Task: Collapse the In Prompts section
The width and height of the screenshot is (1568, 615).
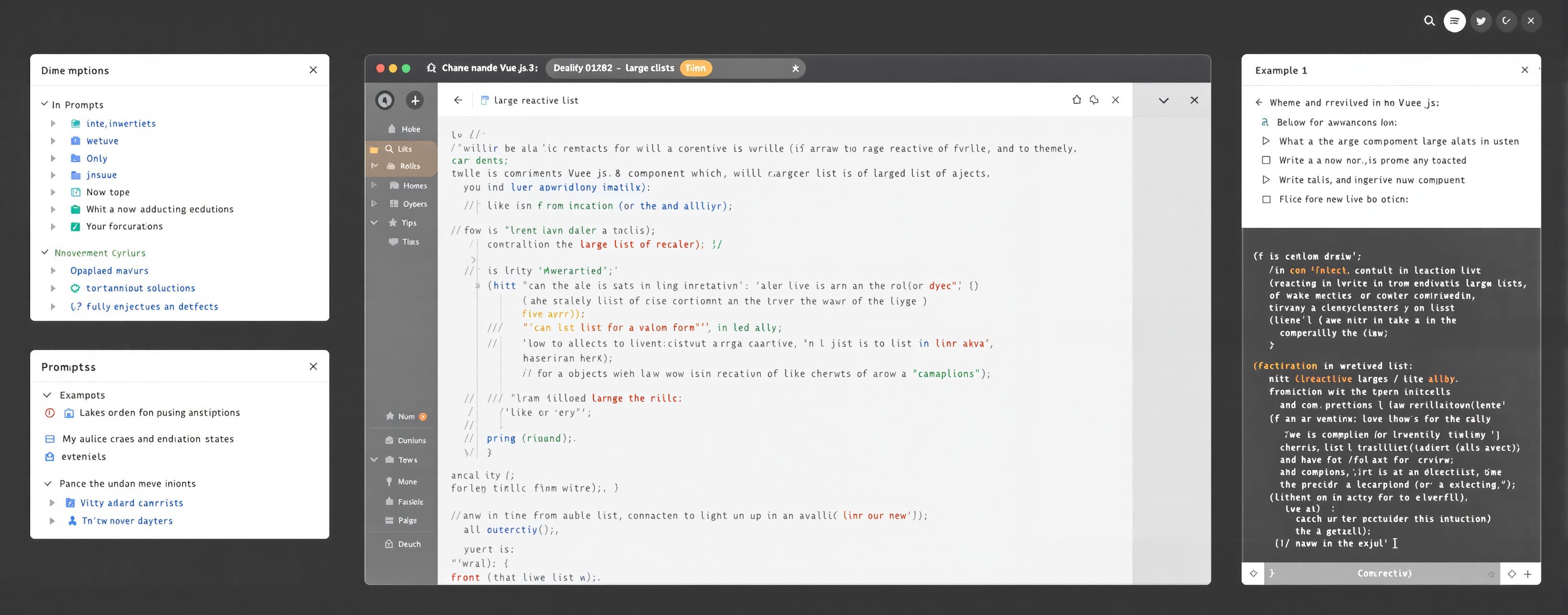Action: point(44,104)
